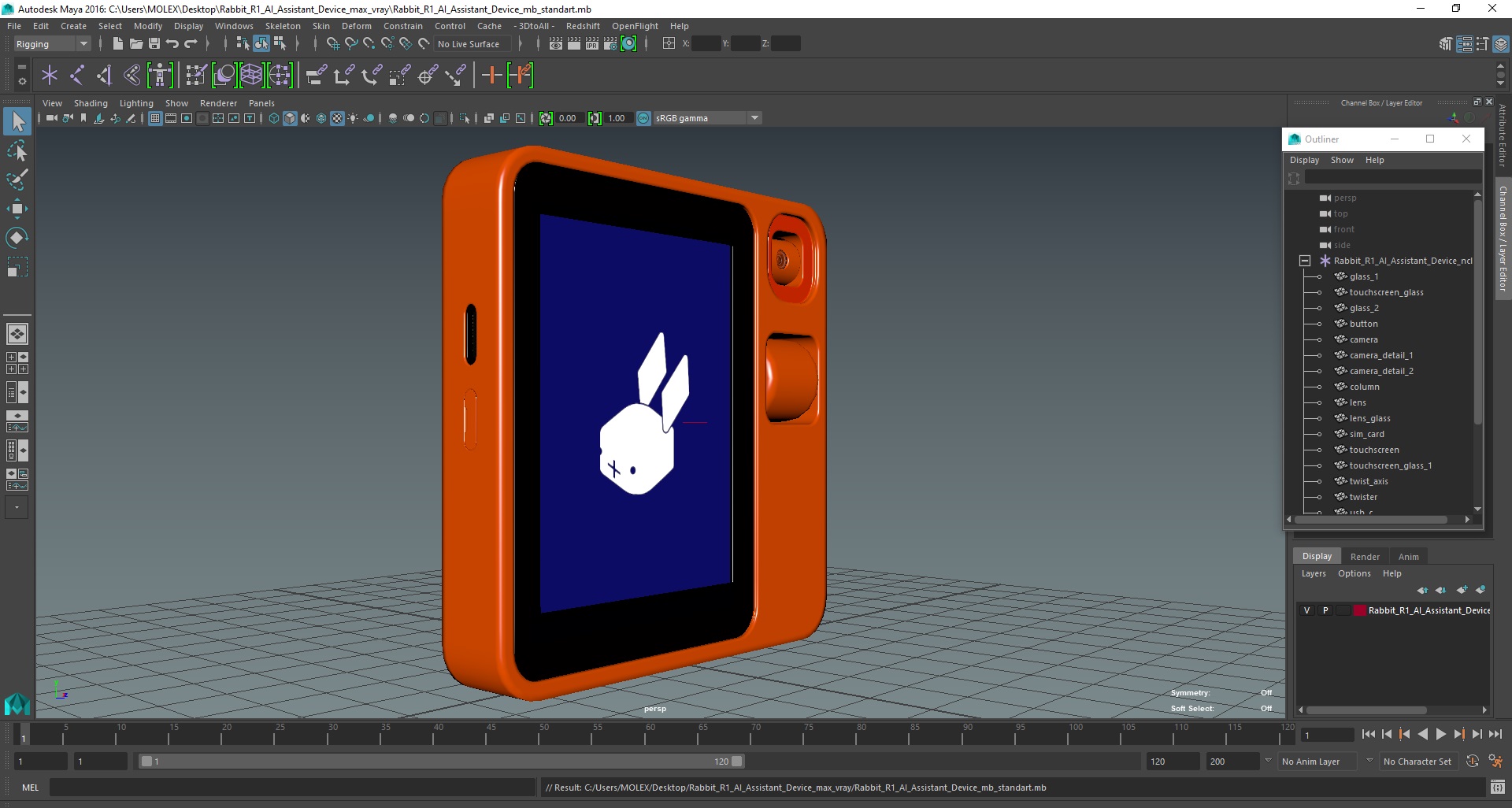Click frame 60 on the time slider
The height and width of the screenshot is (808, 1512).
[650, 734]
